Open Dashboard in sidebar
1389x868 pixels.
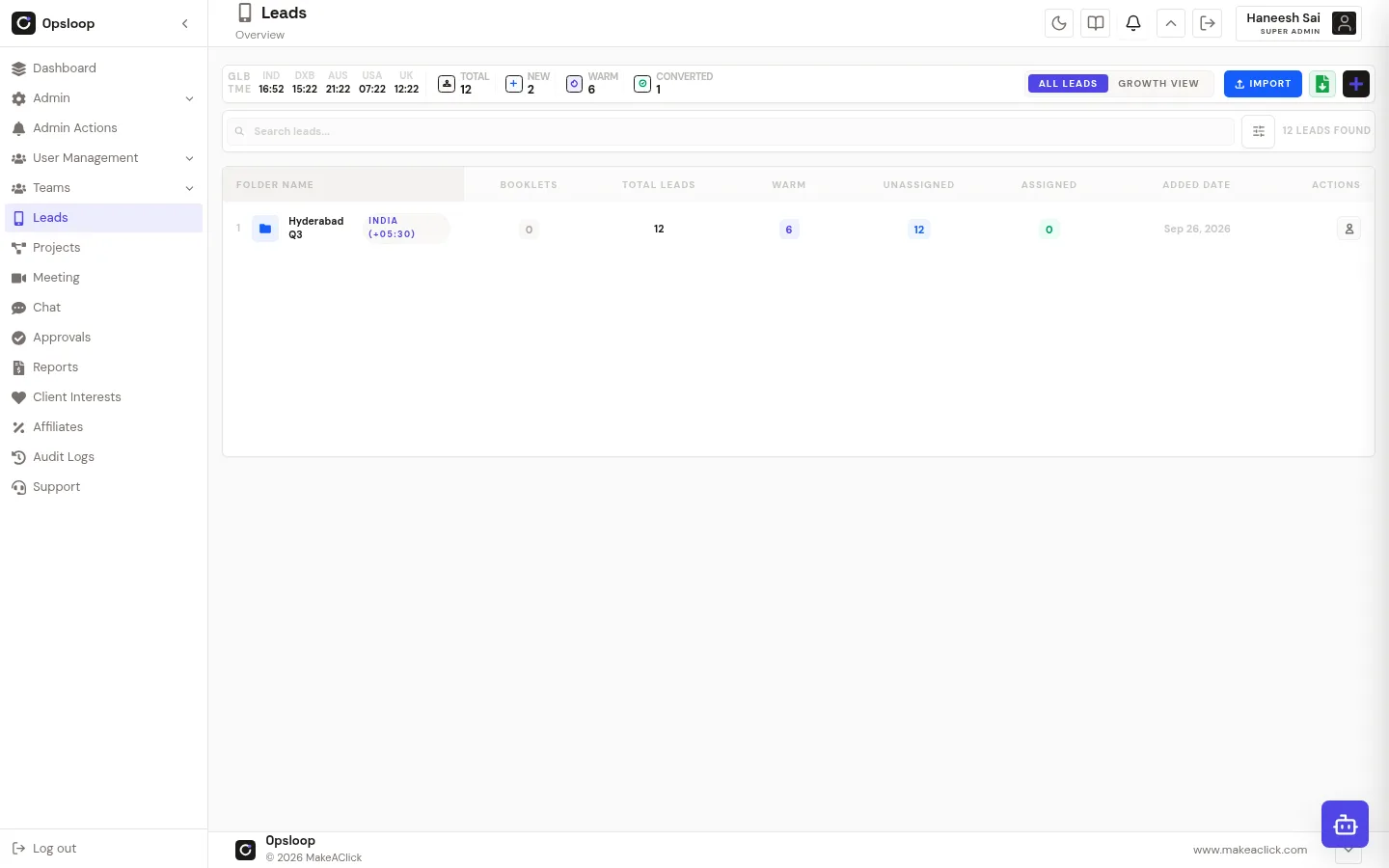(103, 68)
